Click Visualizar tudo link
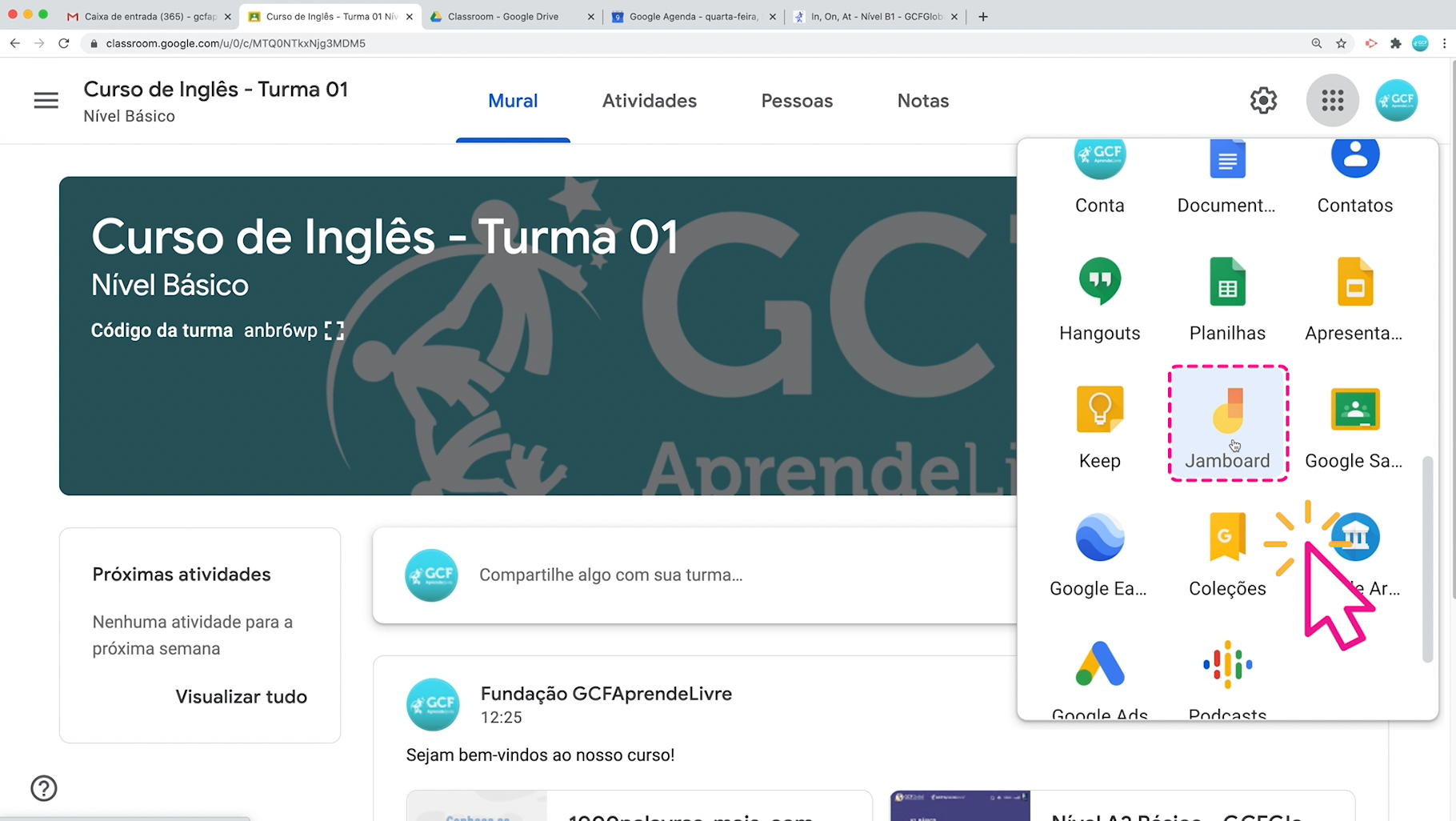This screenshot has height=821, width=1456. coord(241,696)
